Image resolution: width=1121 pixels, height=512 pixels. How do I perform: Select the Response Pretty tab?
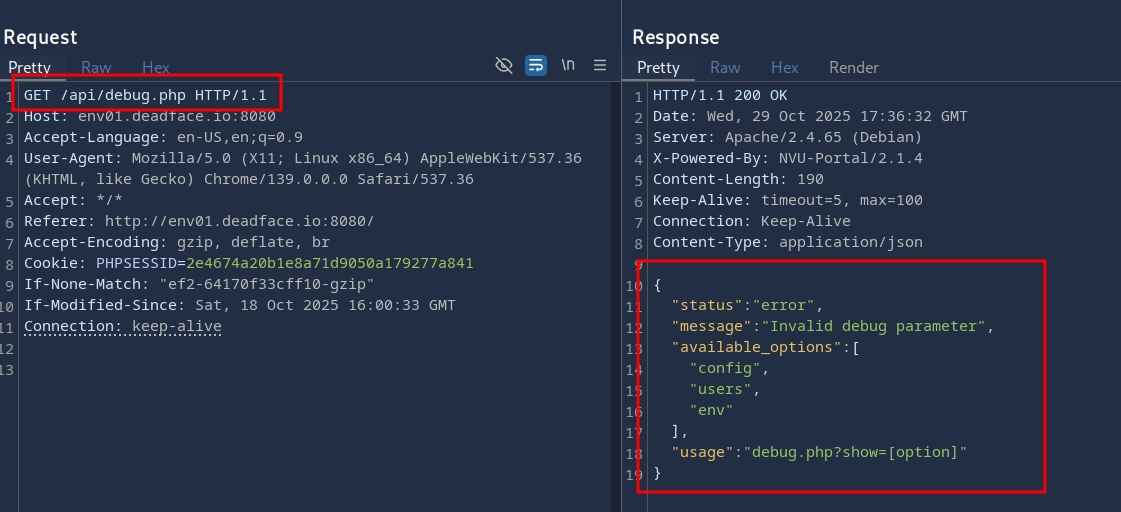click(658, 68)
